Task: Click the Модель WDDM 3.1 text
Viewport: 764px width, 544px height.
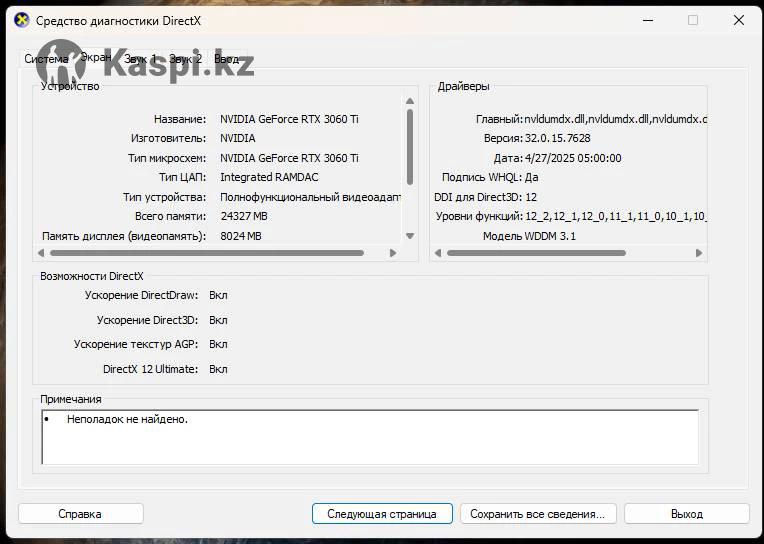Action: click(529, 236)
